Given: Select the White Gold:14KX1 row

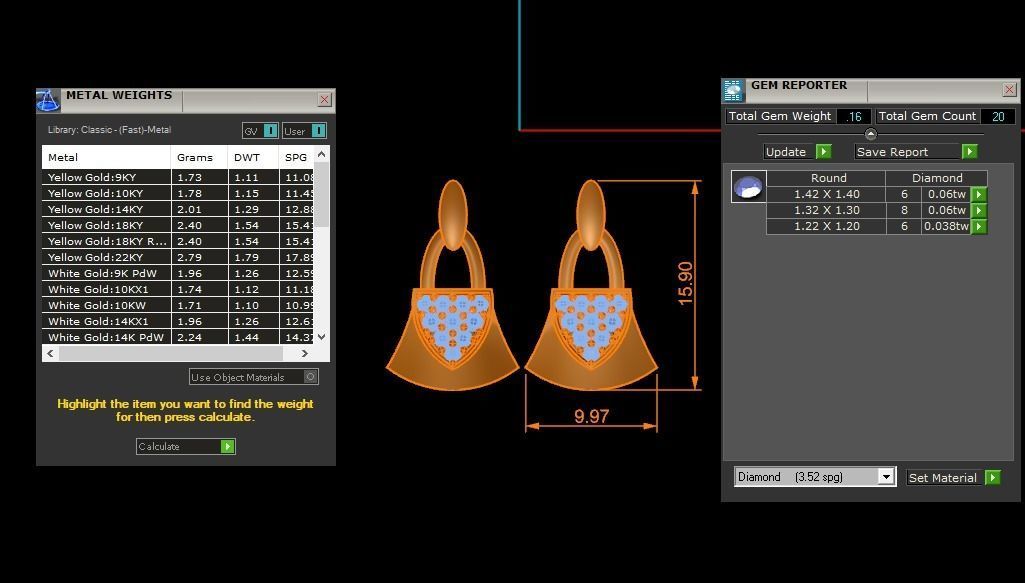Looking at the screenshot, I should click(x=178, y=321).
